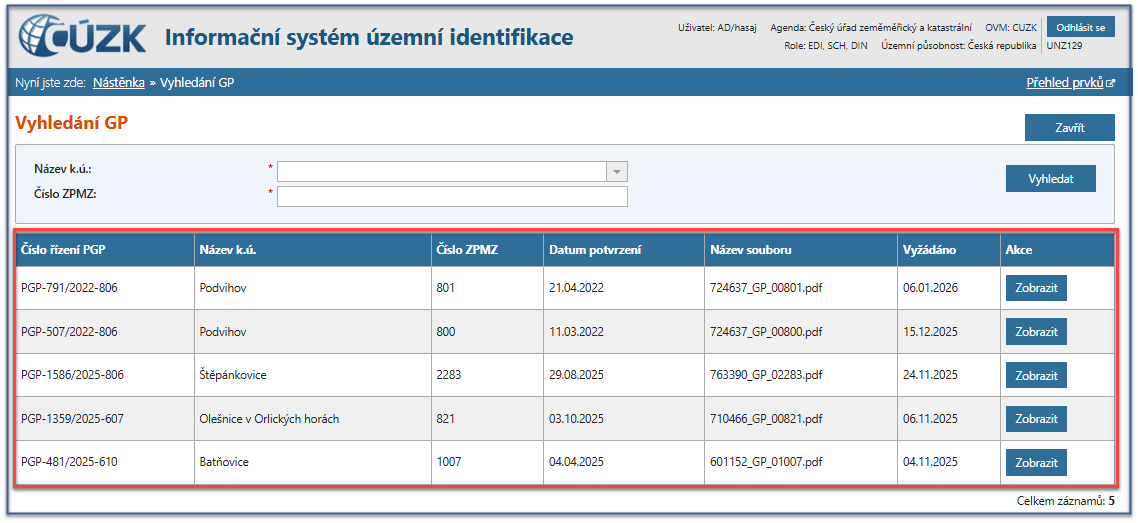Image resolution: width=1138 pixels, height=523 pixels.
Task: Click the Vyžádáno column header
Action: pos(929,250)
